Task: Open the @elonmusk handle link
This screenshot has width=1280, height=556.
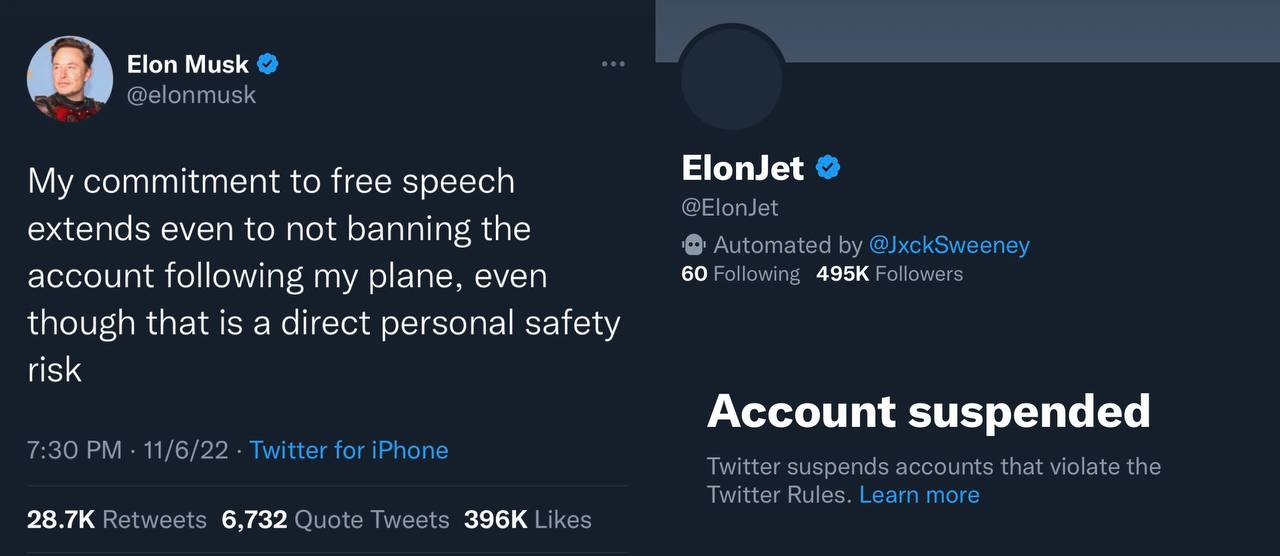Action: pyautogui.click(x=191, y=94)
